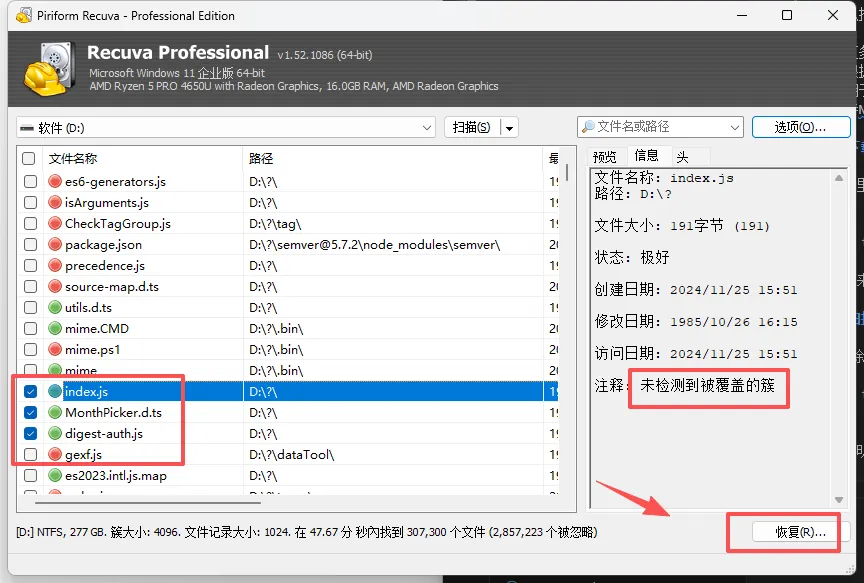Image resolution: width=864 pixels, height=583 pixels.
Task: Minimize the Recuva window
Action: 742,15
